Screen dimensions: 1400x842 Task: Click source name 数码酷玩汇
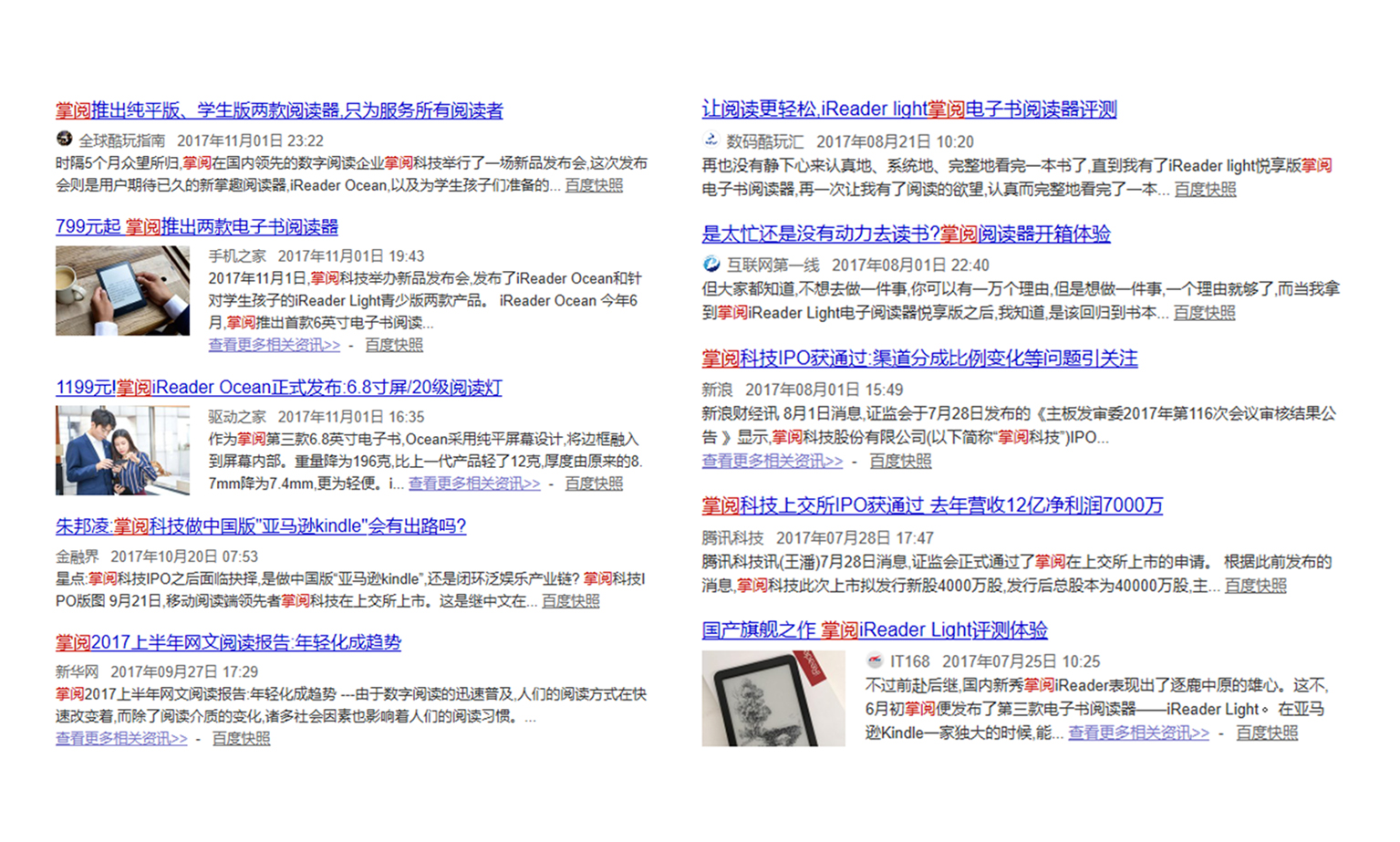tap(765, 141)
